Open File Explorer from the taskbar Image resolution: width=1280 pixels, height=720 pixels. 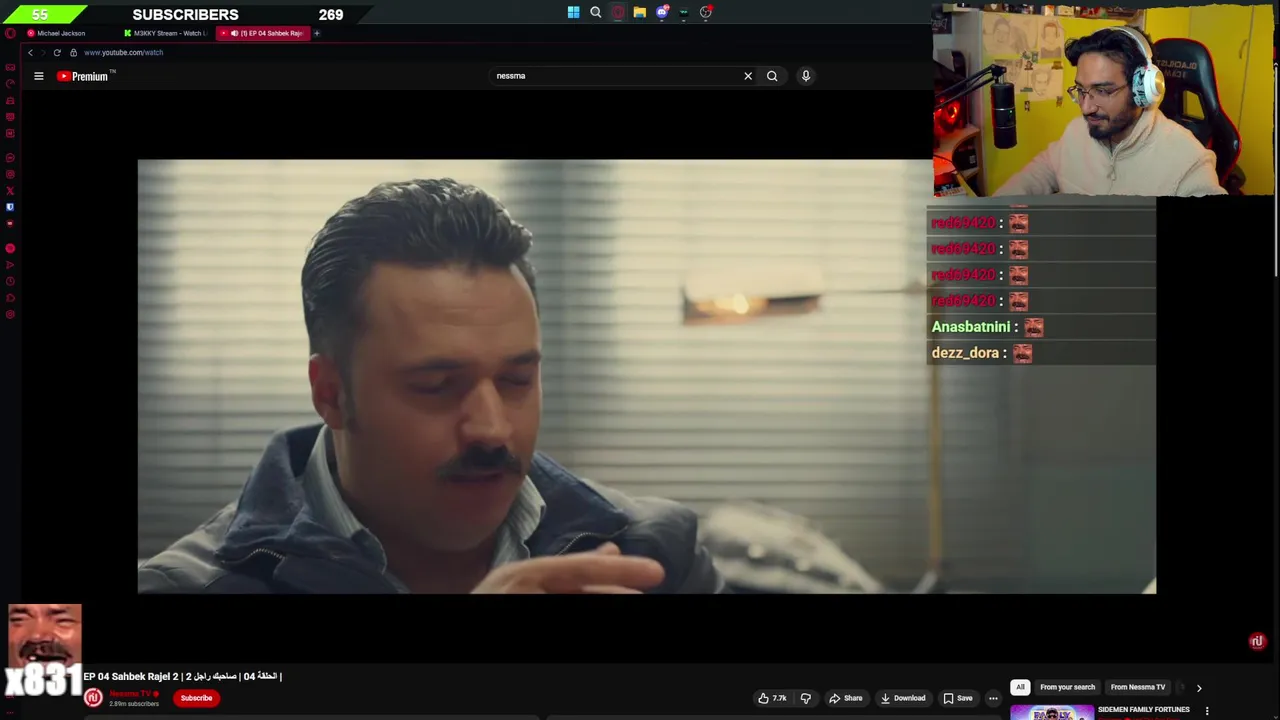640,13
